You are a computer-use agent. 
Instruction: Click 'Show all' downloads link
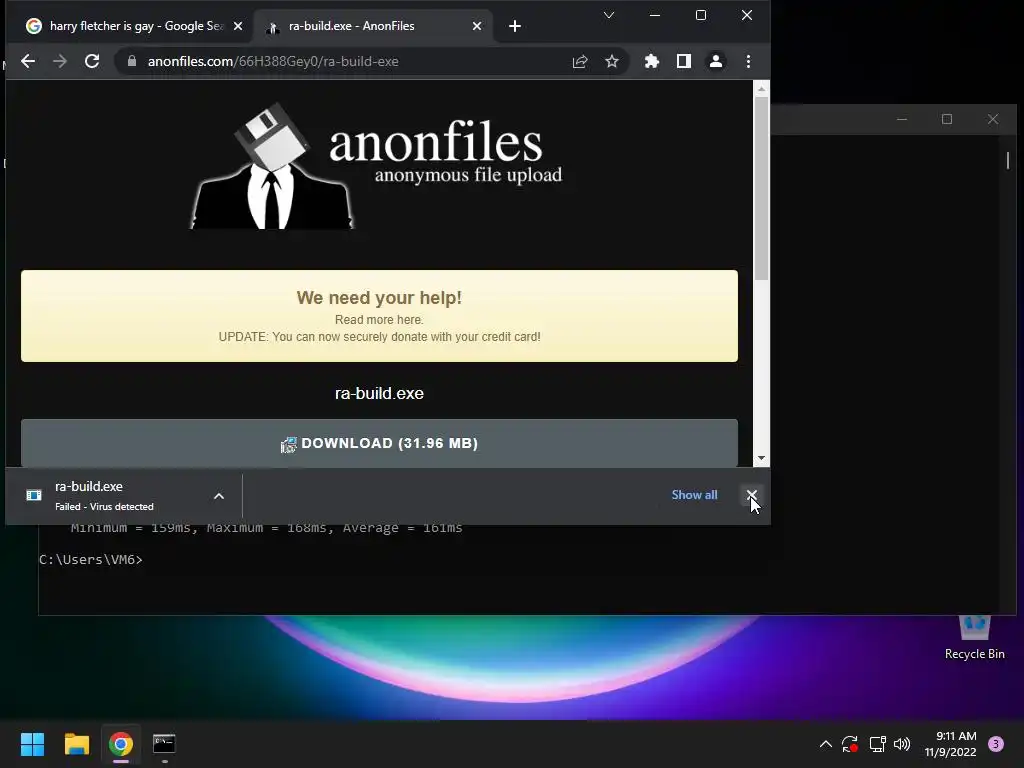(694, 495)
